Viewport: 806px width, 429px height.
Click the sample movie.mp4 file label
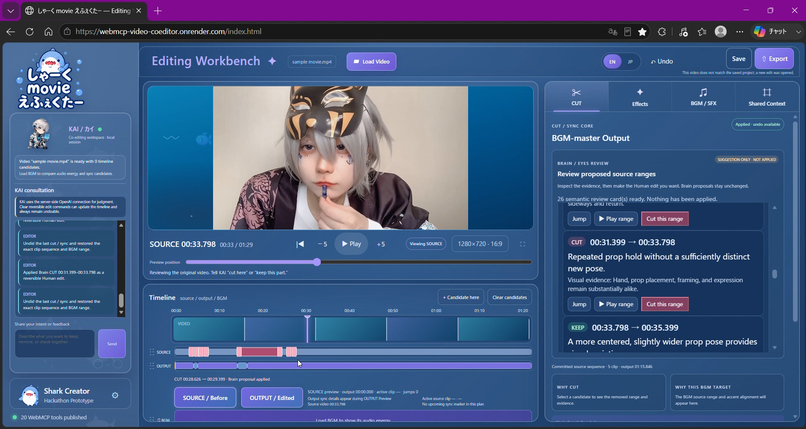point(312,62)
